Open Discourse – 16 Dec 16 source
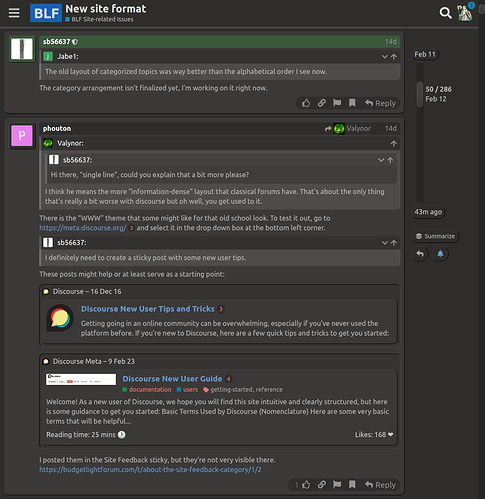The image size is (485, 499). pyautogui.click(x=87, y=291)
